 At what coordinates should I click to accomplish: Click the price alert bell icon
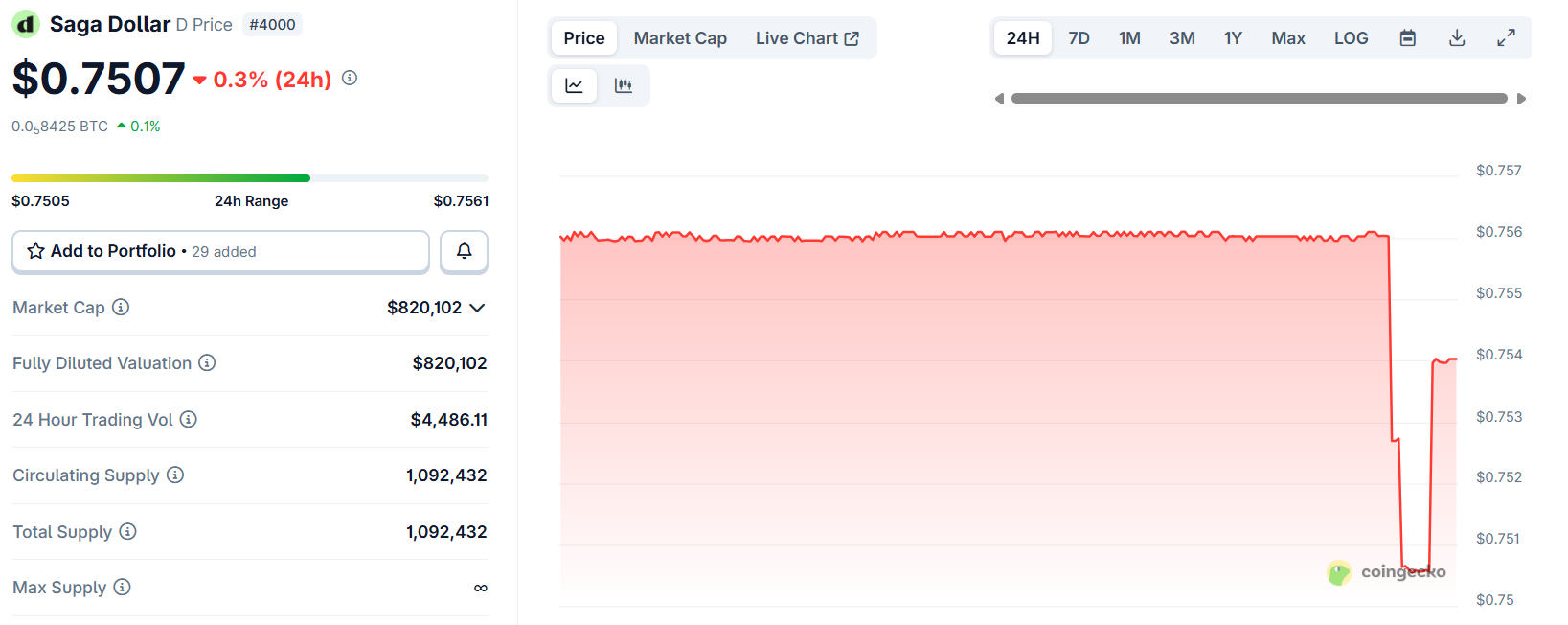[464, 251]
